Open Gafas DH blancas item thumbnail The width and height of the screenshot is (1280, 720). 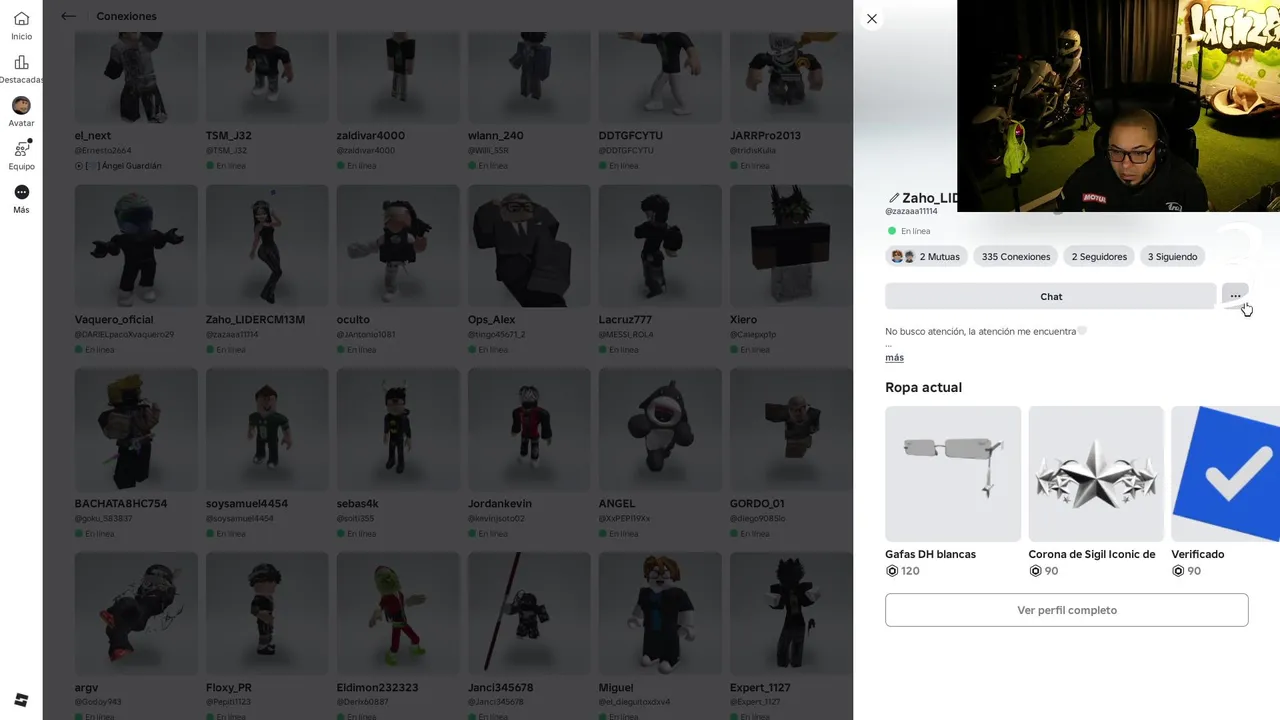953,474
